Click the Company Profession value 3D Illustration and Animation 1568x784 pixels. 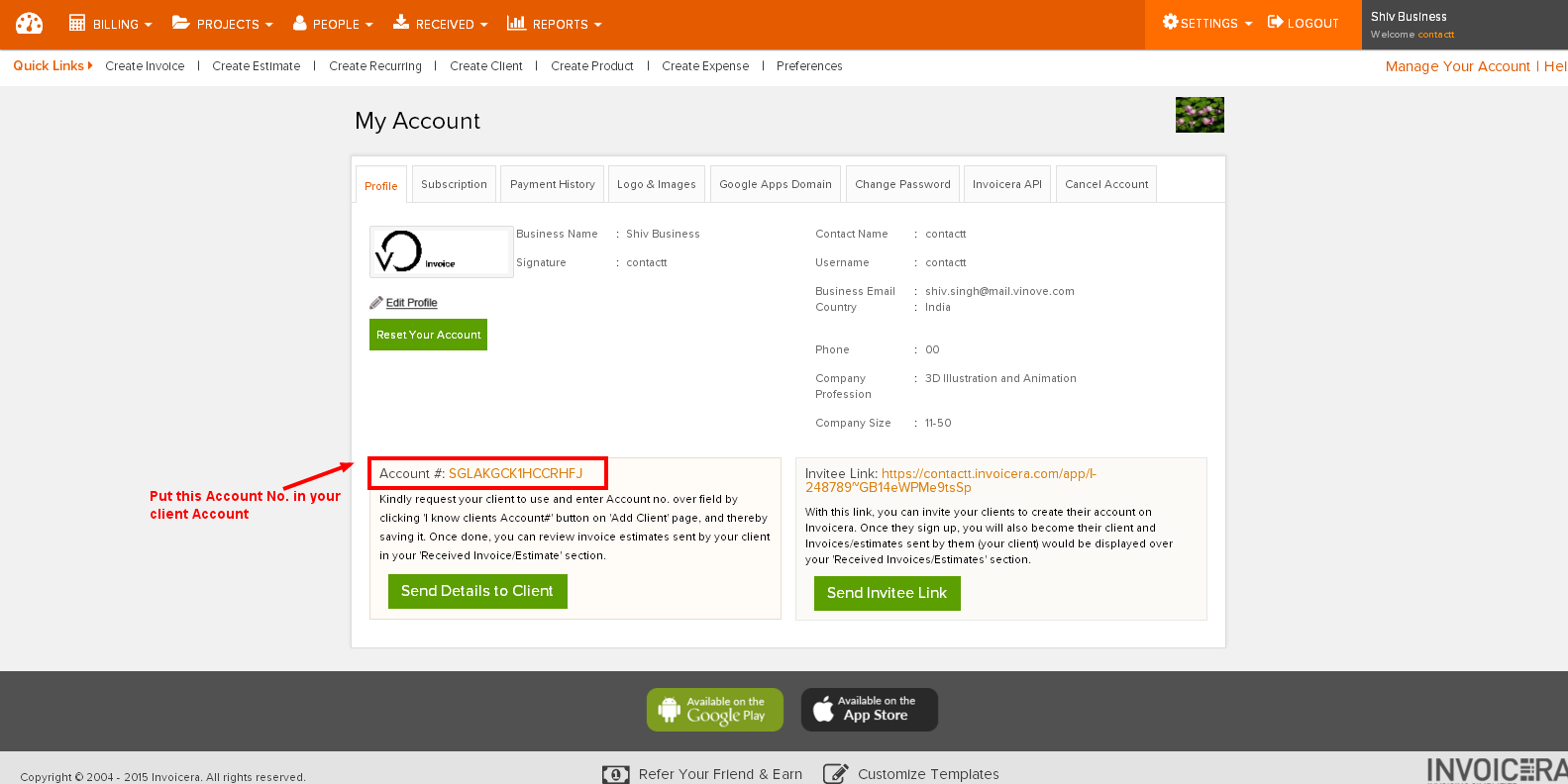[x=1000, y=378]
